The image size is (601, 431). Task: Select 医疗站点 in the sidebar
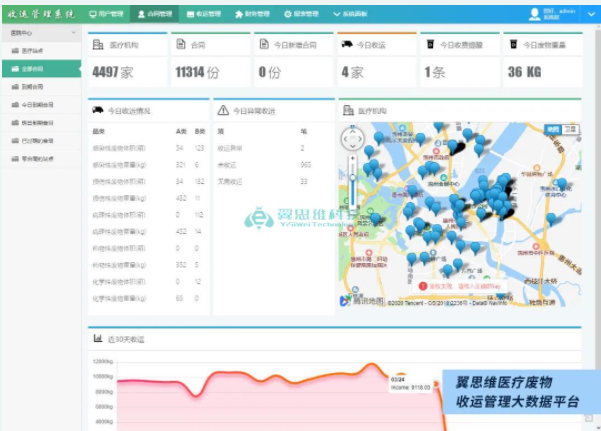pyautogui.click(x=32, y=51)
